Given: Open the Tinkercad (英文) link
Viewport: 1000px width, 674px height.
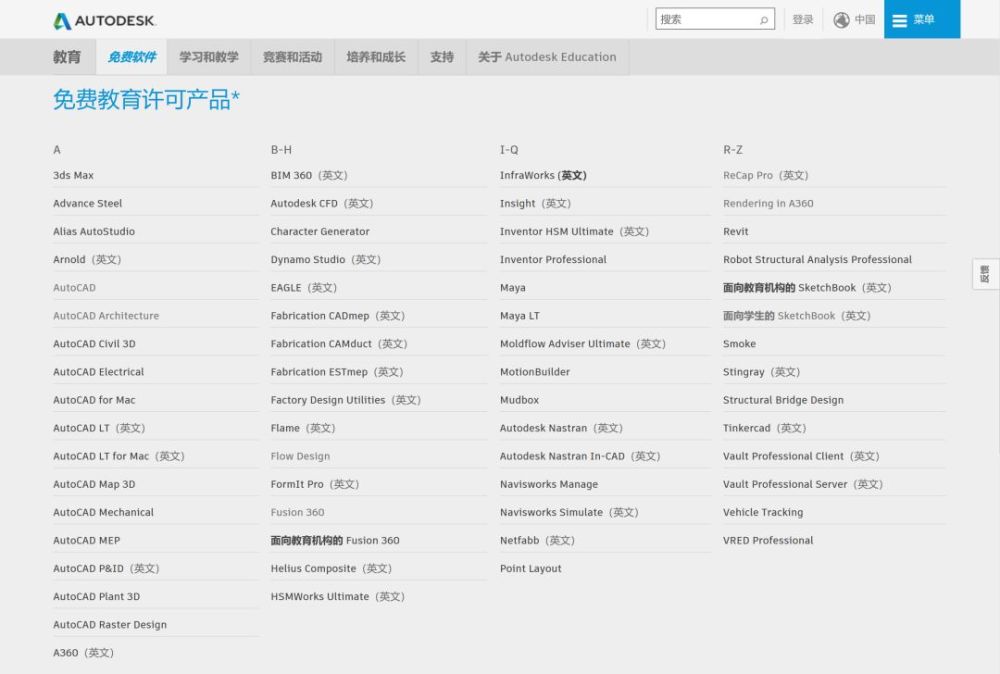Looking at the screenshot, I should pyautogui.click(x=764, y=428).
